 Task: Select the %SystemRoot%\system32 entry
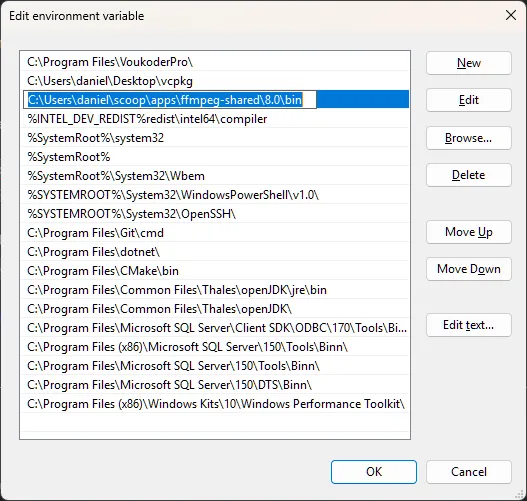point(215,138)
